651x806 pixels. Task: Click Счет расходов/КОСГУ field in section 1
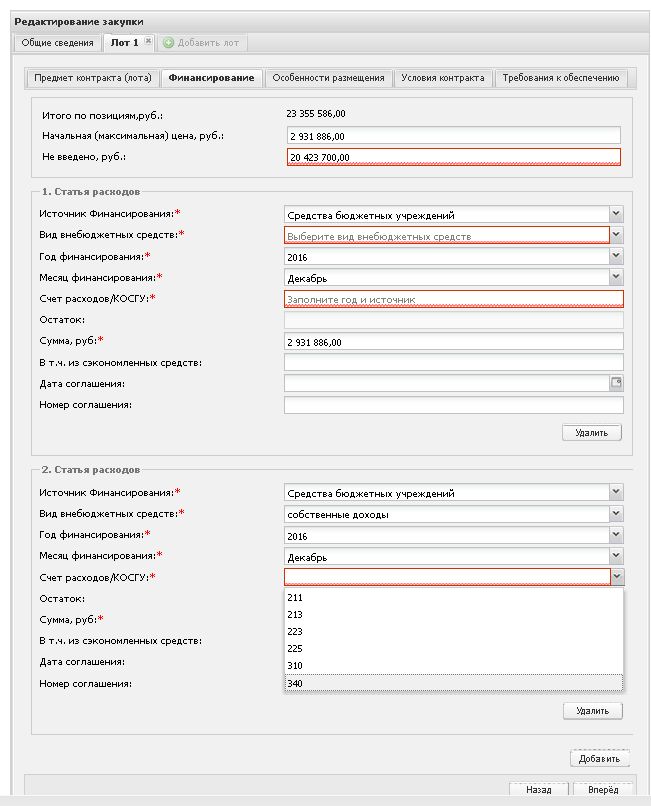(454, 299)
